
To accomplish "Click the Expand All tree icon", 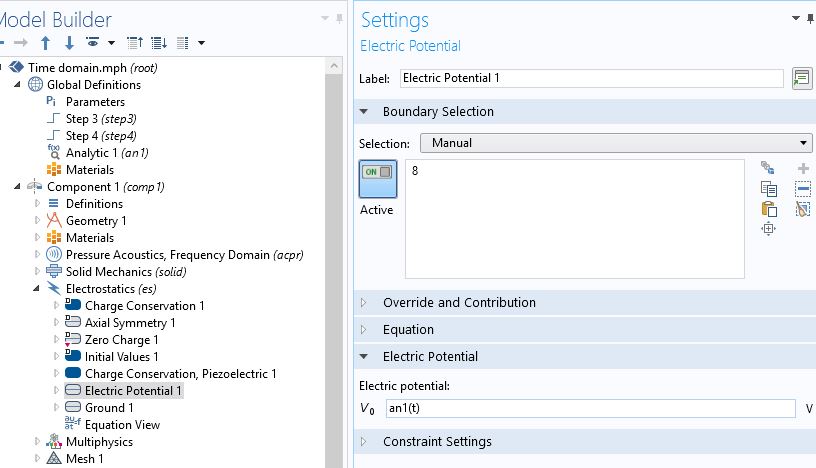I will click(x=159, y=43).
